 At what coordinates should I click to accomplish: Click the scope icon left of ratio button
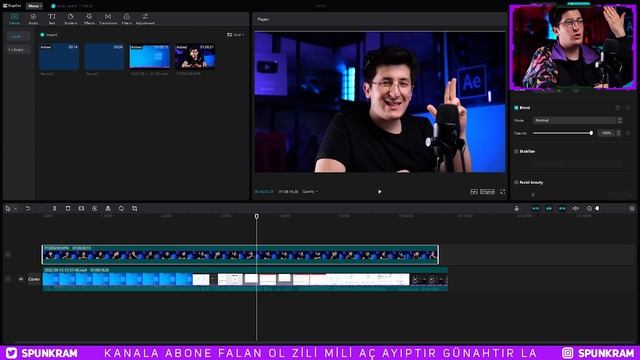pyautogui.click(x=473, y=191)
